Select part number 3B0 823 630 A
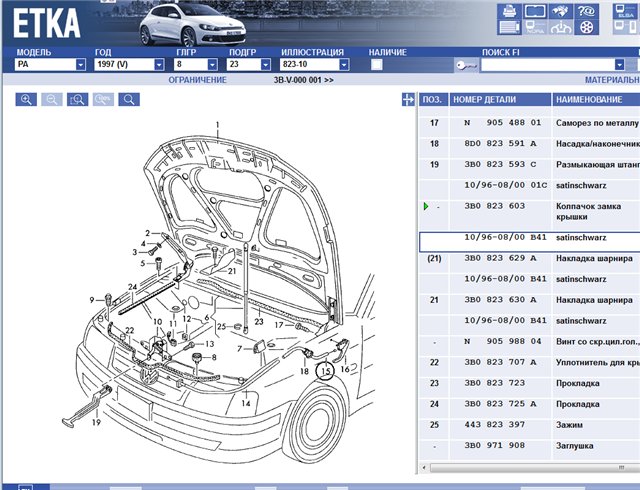Image resolution: width=640 pixels, height=490 pixels. [x=500, y=300]
